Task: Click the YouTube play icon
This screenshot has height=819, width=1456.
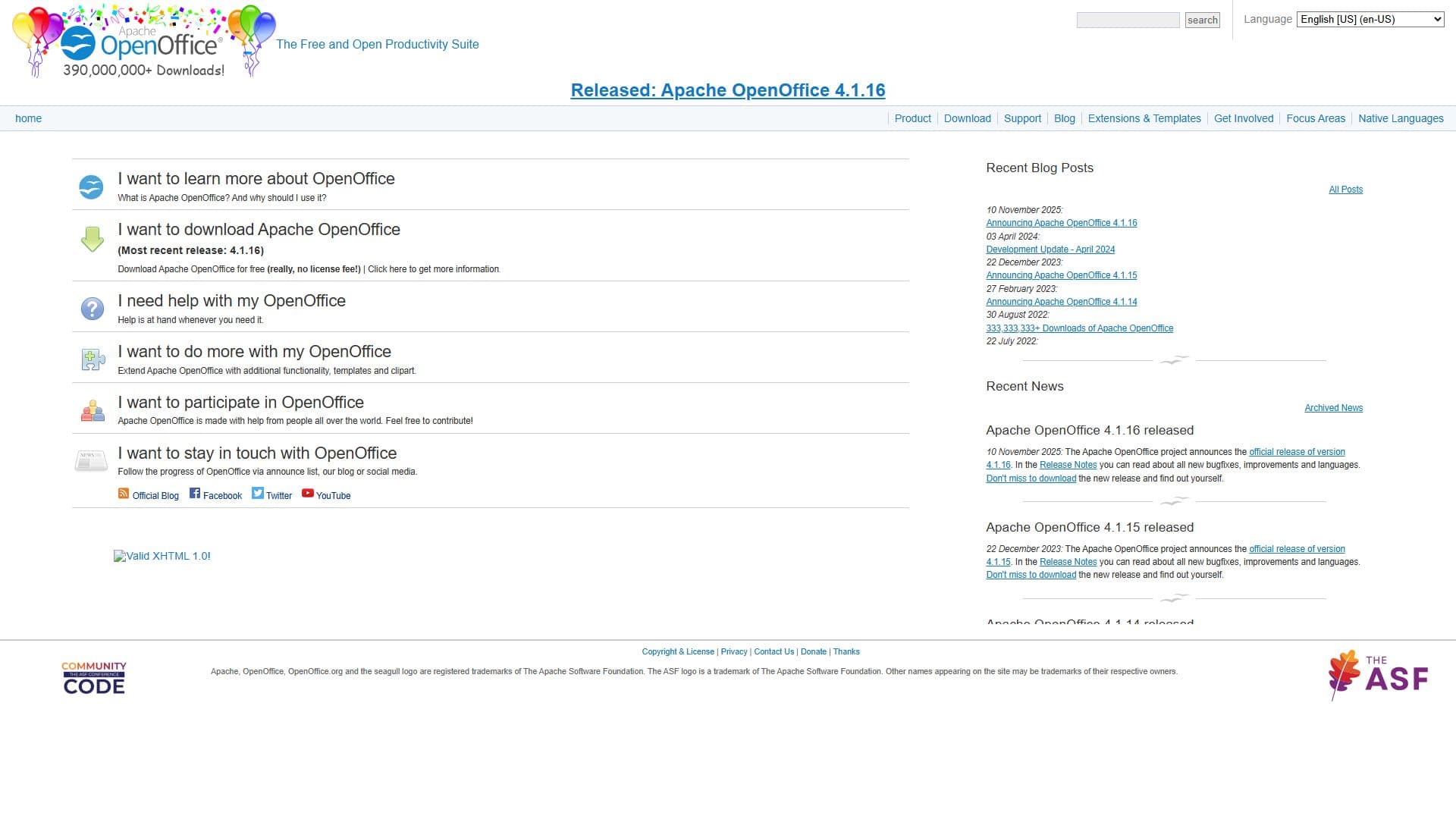Action: (x=308, y=493)
